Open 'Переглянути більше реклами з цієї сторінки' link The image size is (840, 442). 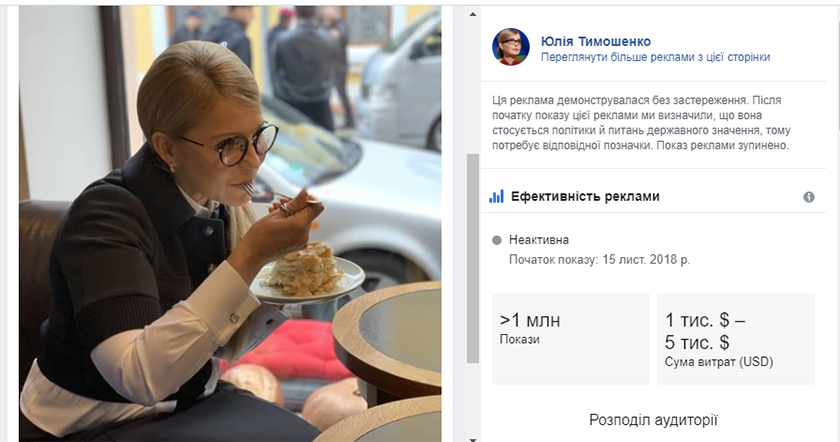[x=655, y=57]
